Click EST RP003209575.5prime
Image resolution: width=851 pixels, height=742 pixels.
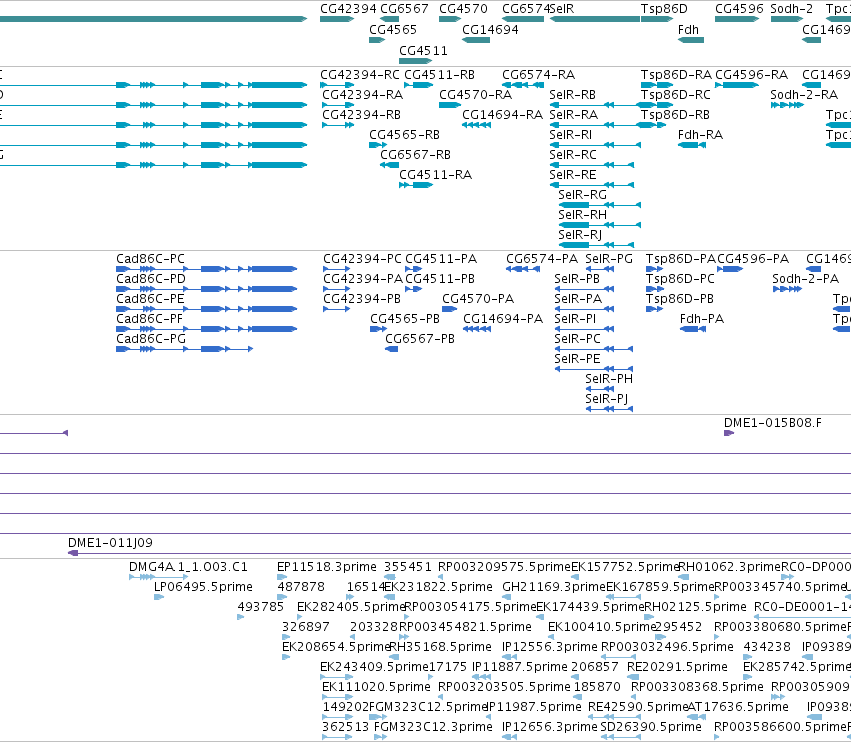(x=504, y=567)
